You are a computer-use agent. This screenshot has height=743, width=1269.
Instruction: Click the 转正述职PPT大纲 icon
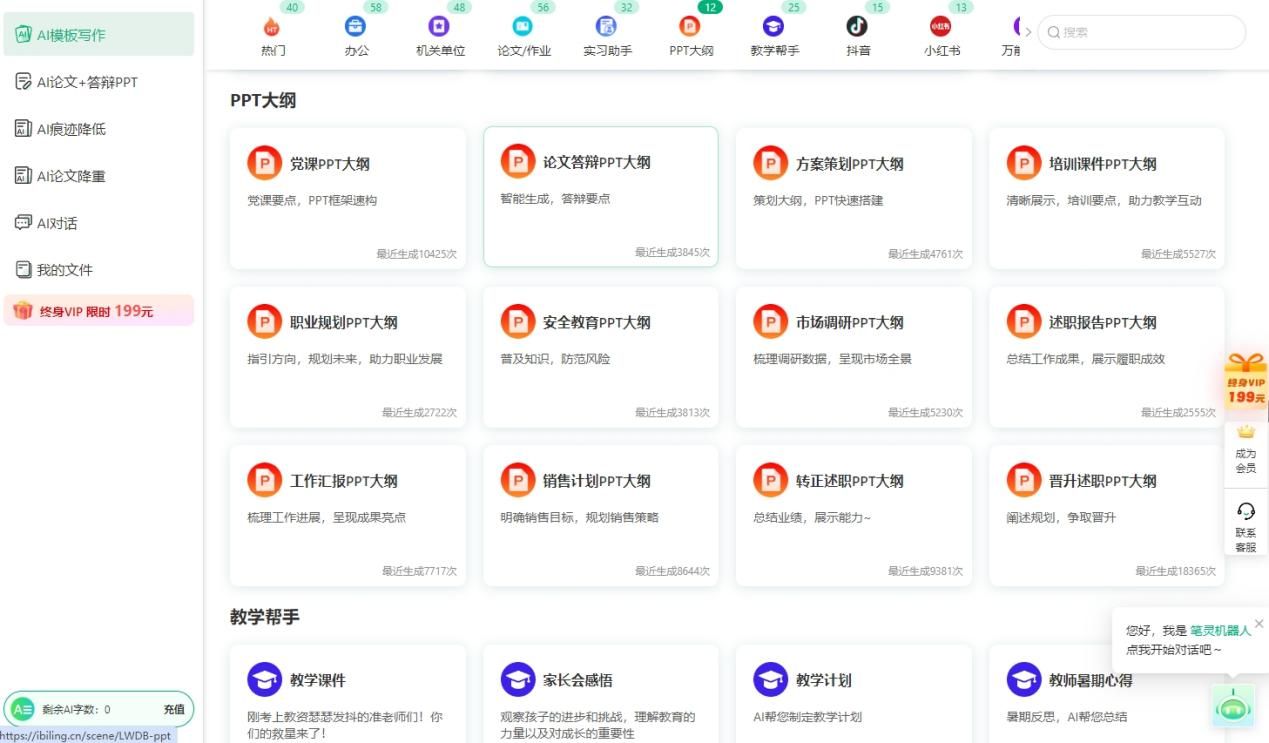click(x=770, y=480)
